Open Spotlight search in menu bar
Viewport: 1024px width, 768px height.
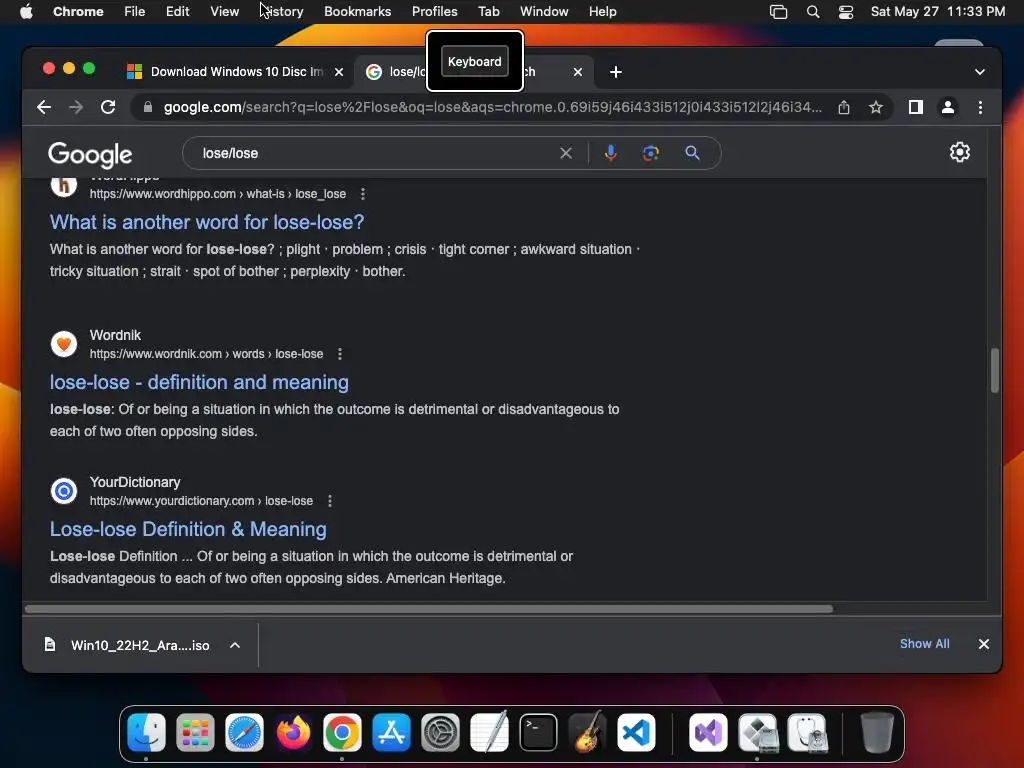tap(812, 11)
